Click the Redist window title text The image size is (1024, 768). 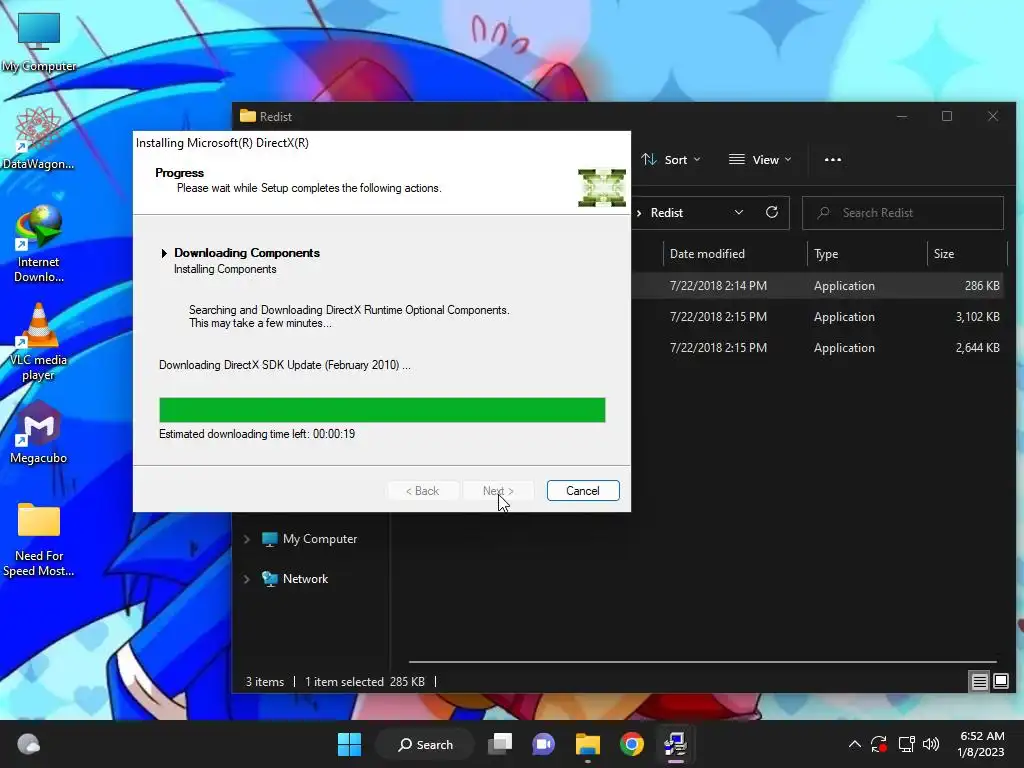pyautogui.click(x=276, y=116)
